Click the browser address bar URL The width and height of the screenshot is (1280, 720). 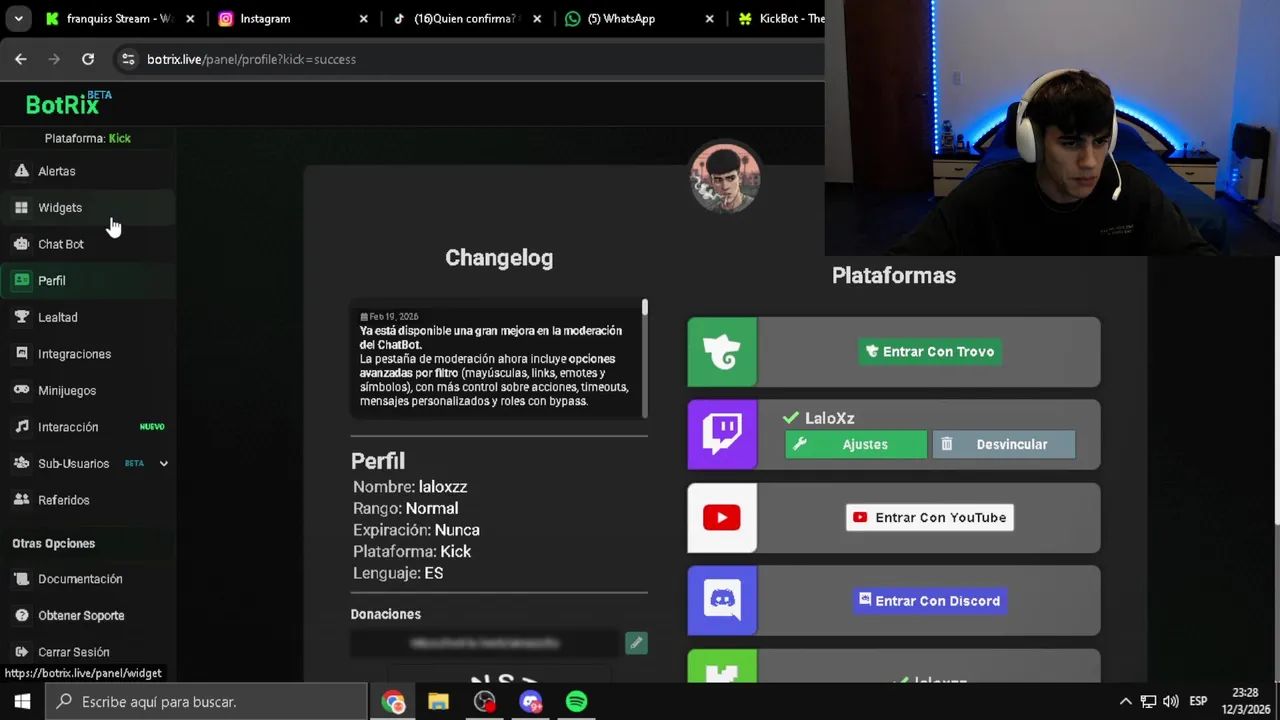[x=251, y=59]
